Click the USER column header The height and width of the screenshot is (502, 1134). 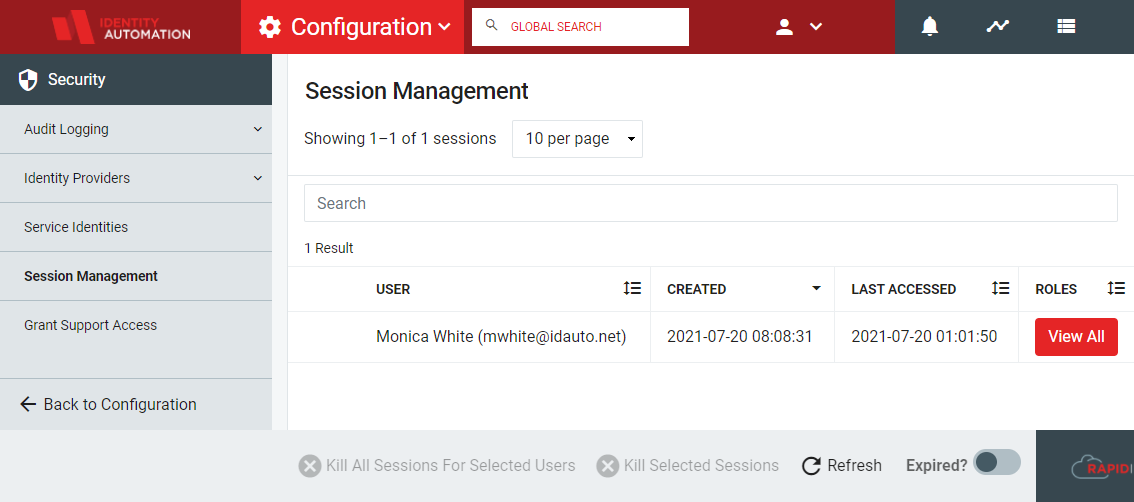(x=393, y=289)
